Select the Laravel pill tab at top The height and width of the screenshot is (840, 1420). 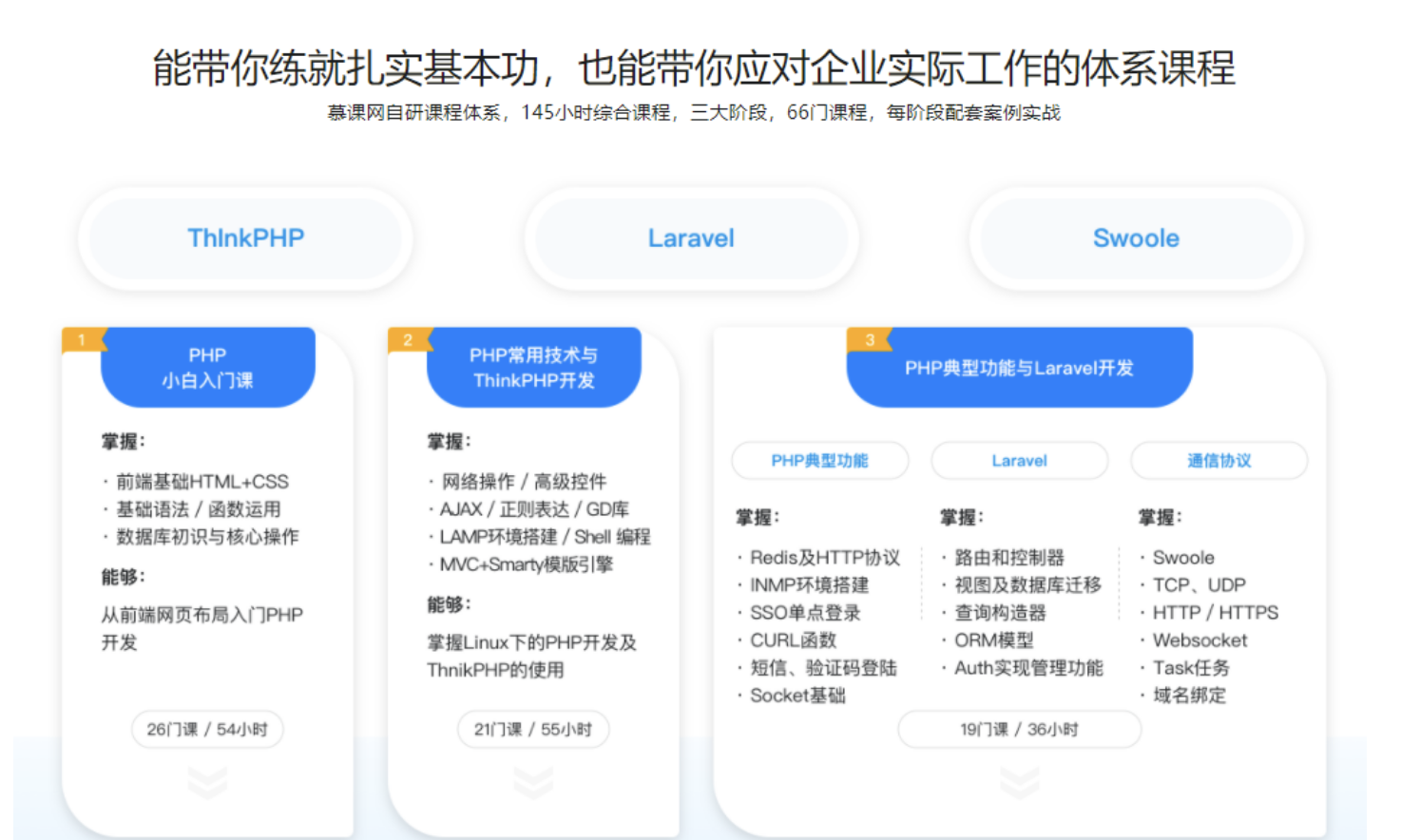[691, 238]
